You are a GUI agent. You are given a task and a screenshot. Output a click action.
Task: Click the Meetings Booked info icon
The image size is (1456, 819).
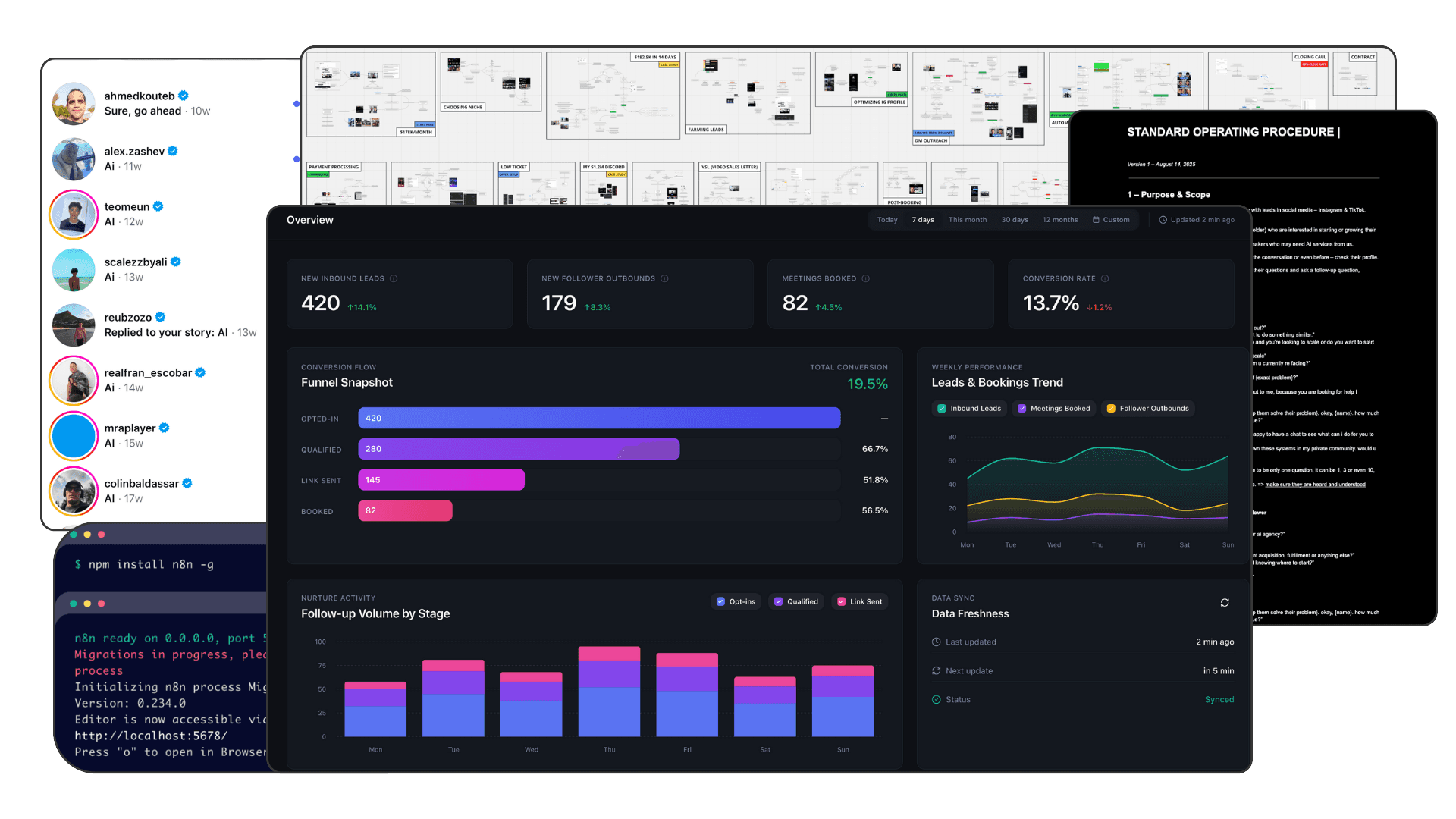[865, 278]
